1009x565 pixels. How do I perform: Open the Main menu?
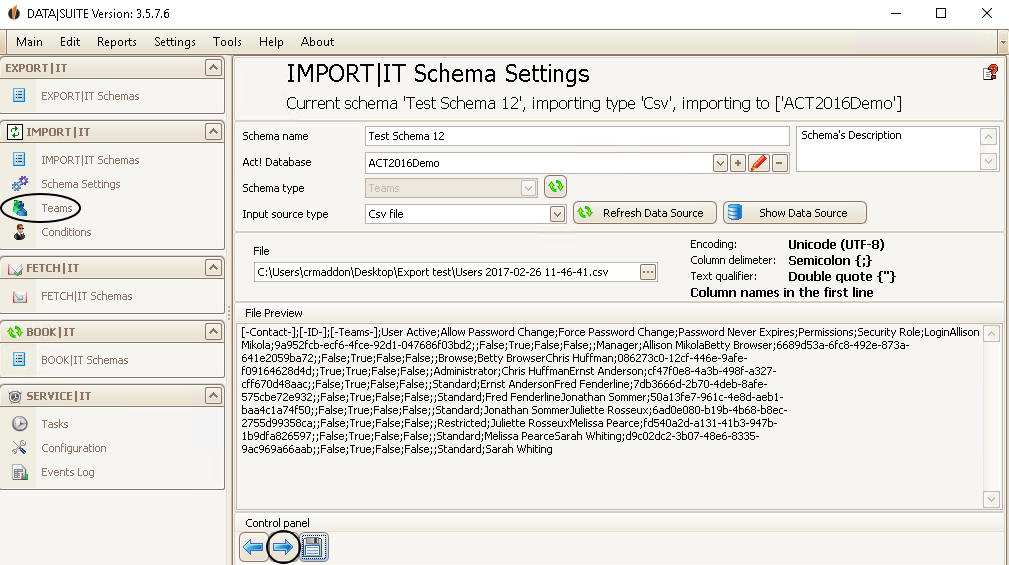click(x=30, y=42)
